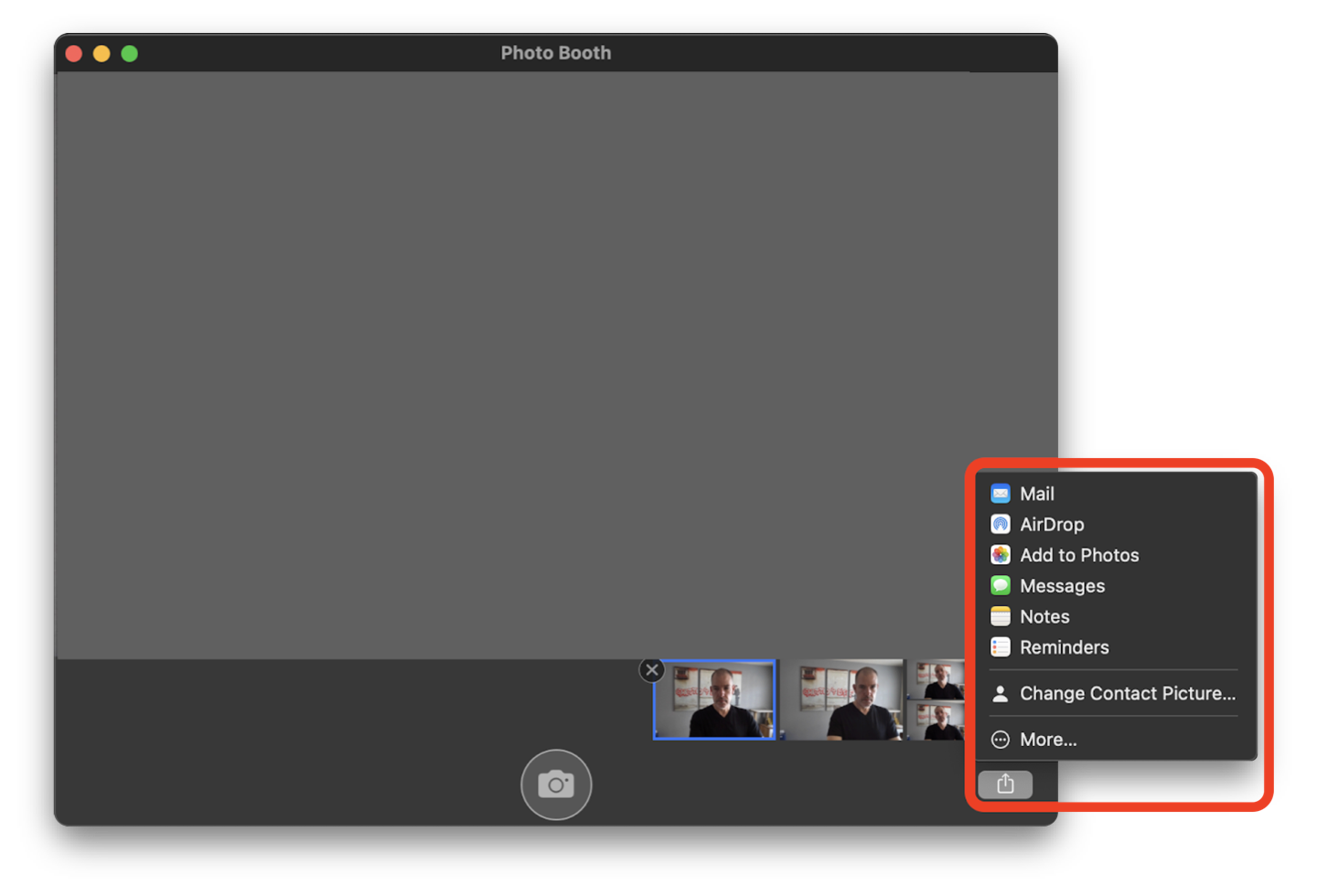The height and width of the screenshot is (896, 1317).
Task: Click the Notes icon in the share menu
Action: 1001,616
